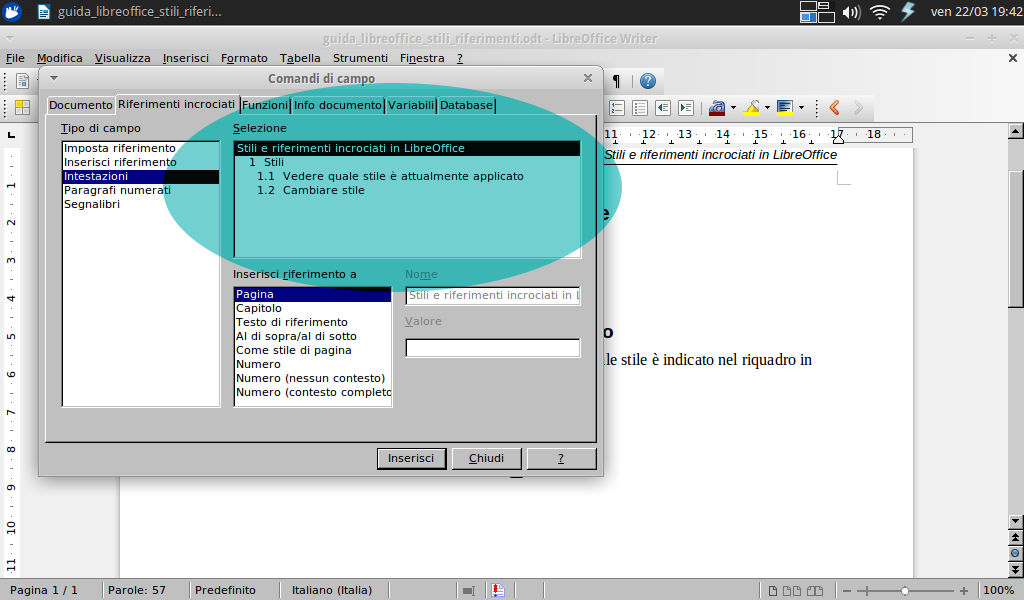This screenshot has height=600, width=1024.
Task: Select heading '1.1 Vedere quale stile è attualmente applicato'
Action: (407, 176)
